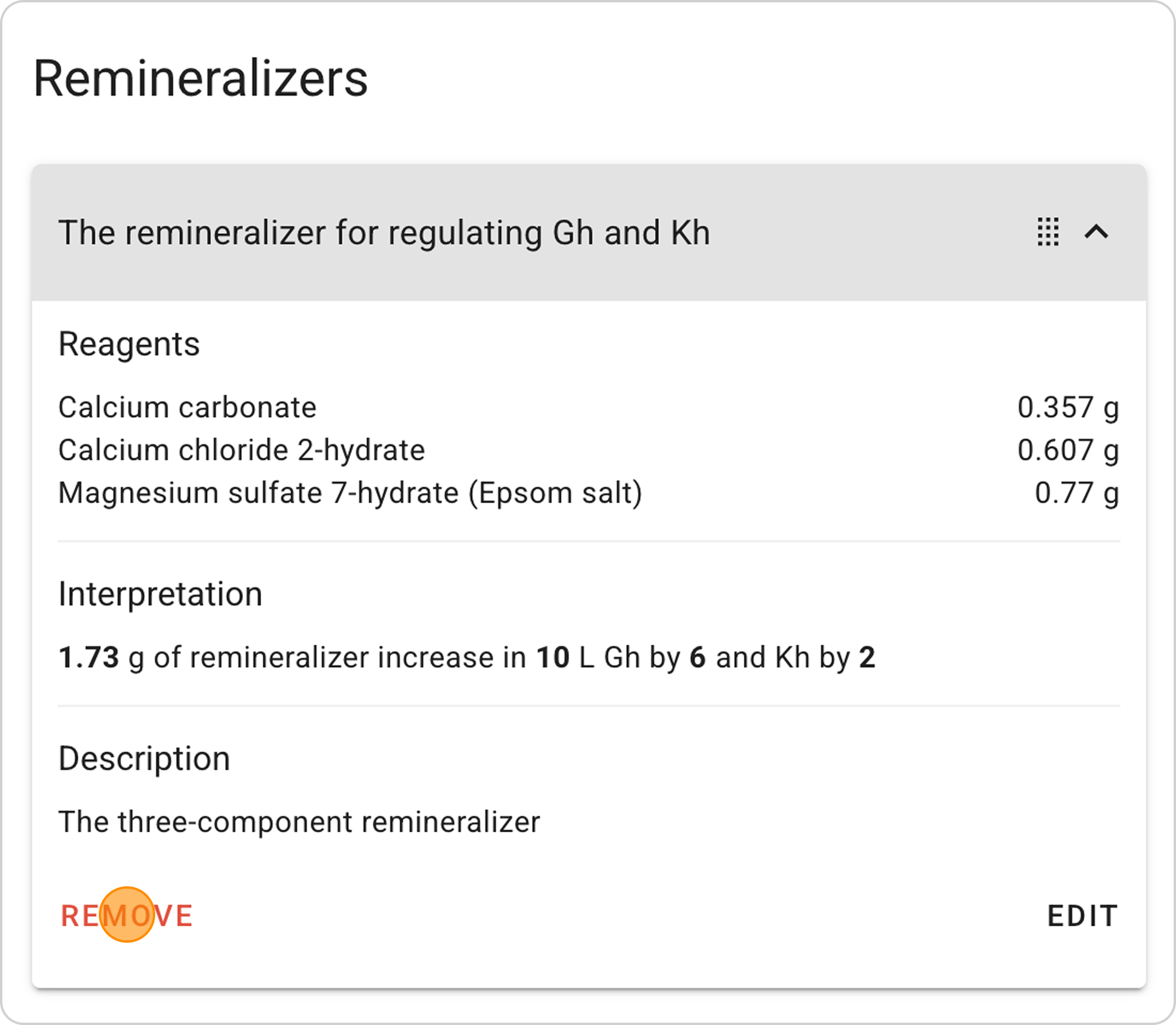Click the Interpretation section heading
The image size is (1176, 1025).
(160, 594)
